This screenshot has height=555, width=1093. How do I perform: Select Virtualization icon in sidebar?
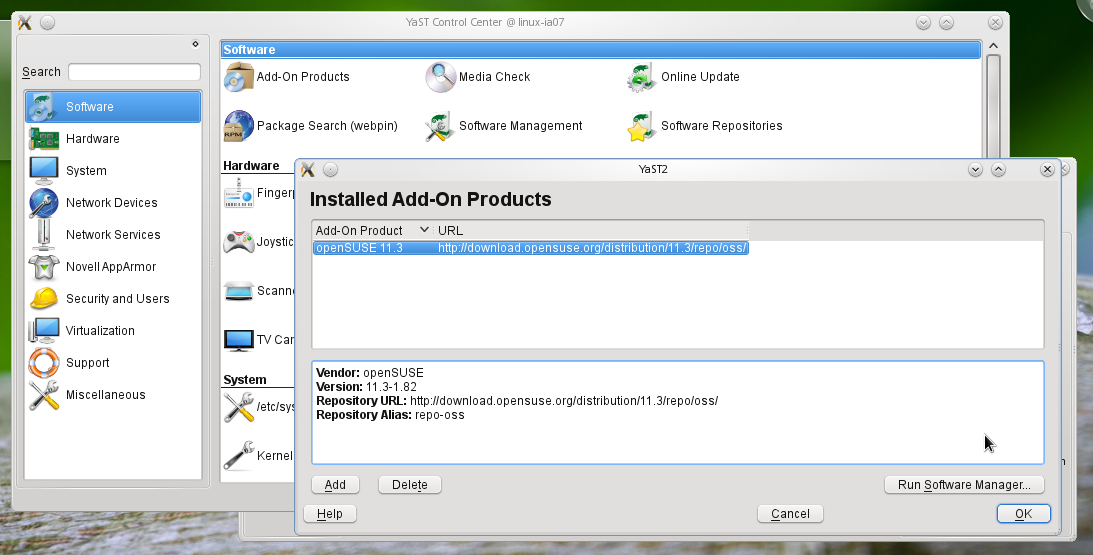(44, 330)
